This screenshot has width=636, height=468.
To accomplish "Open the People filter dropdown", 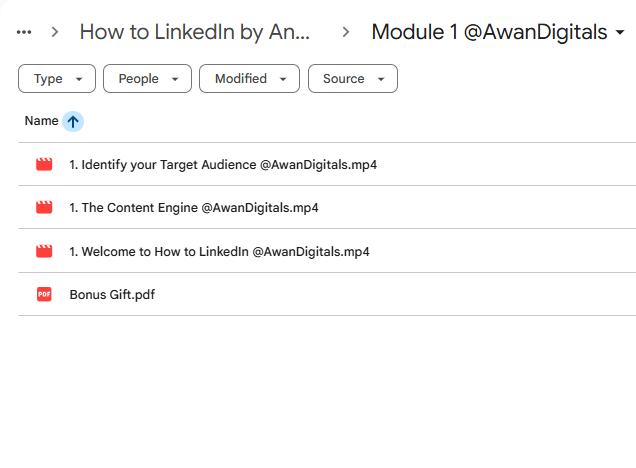I will click(x=147, y=79).
